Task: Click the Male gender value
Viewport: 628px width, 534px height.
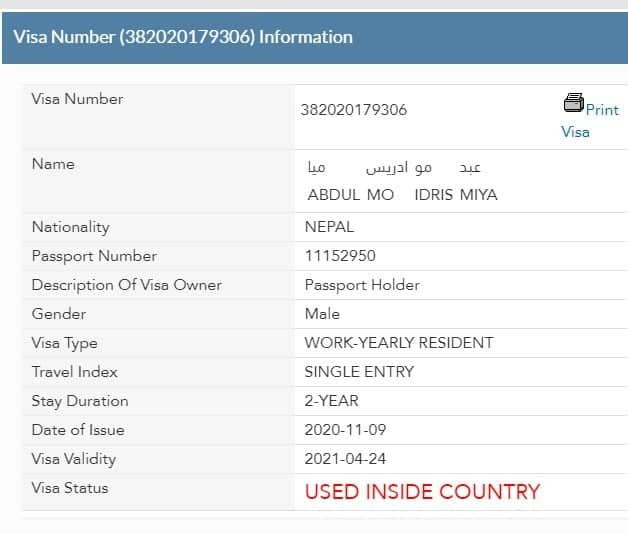Action: click(322, 314)
